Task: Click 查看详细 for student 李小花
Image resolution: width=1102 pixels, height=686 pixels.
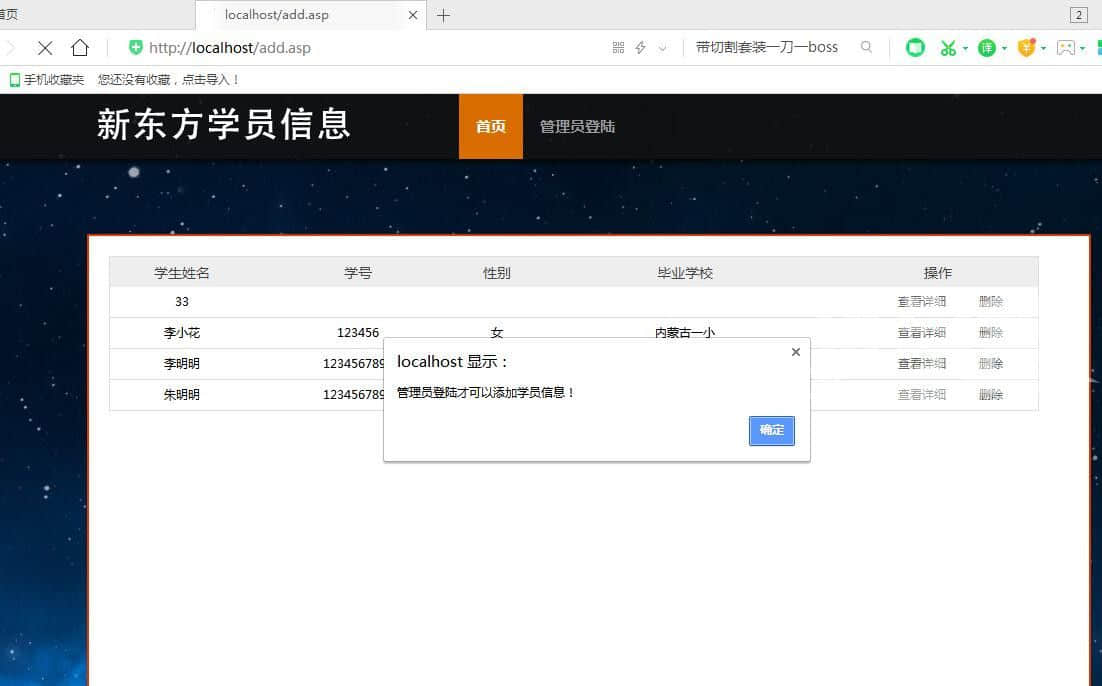Action: (x=921, y=333)
